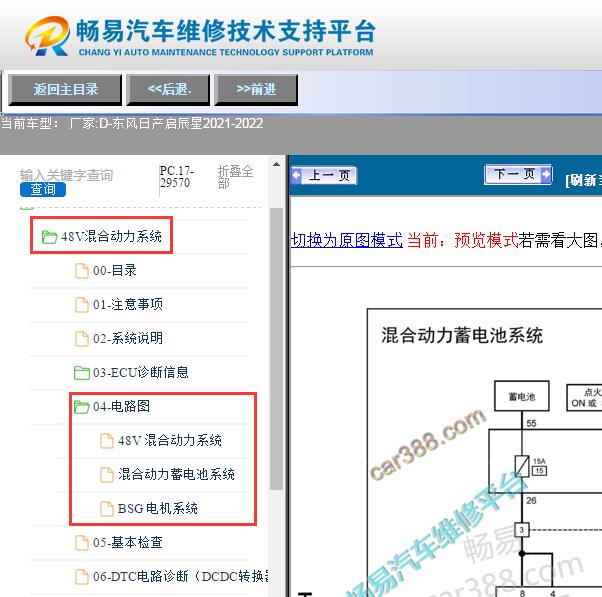Go to next page with 下一页
The width and height of the screenshot is (602, 597).
tap(518, 174)
